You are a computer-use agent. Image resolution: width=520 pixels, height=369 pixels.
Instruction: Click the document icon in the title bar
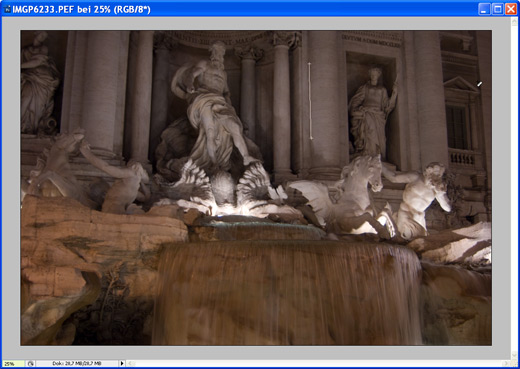coord(7,9)
